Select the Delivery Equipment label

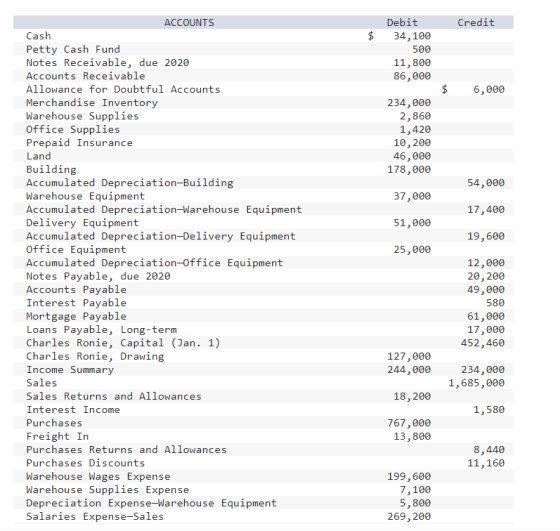(82, 223)
